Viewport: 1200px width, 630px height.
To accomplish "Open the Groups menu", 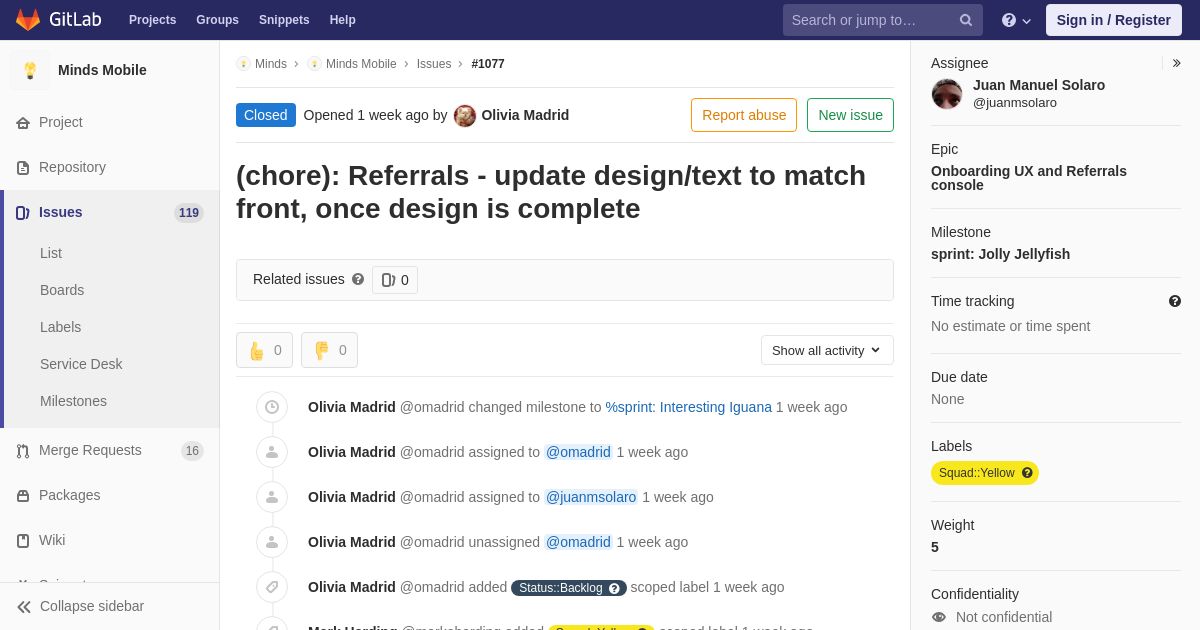I will 217,20.
